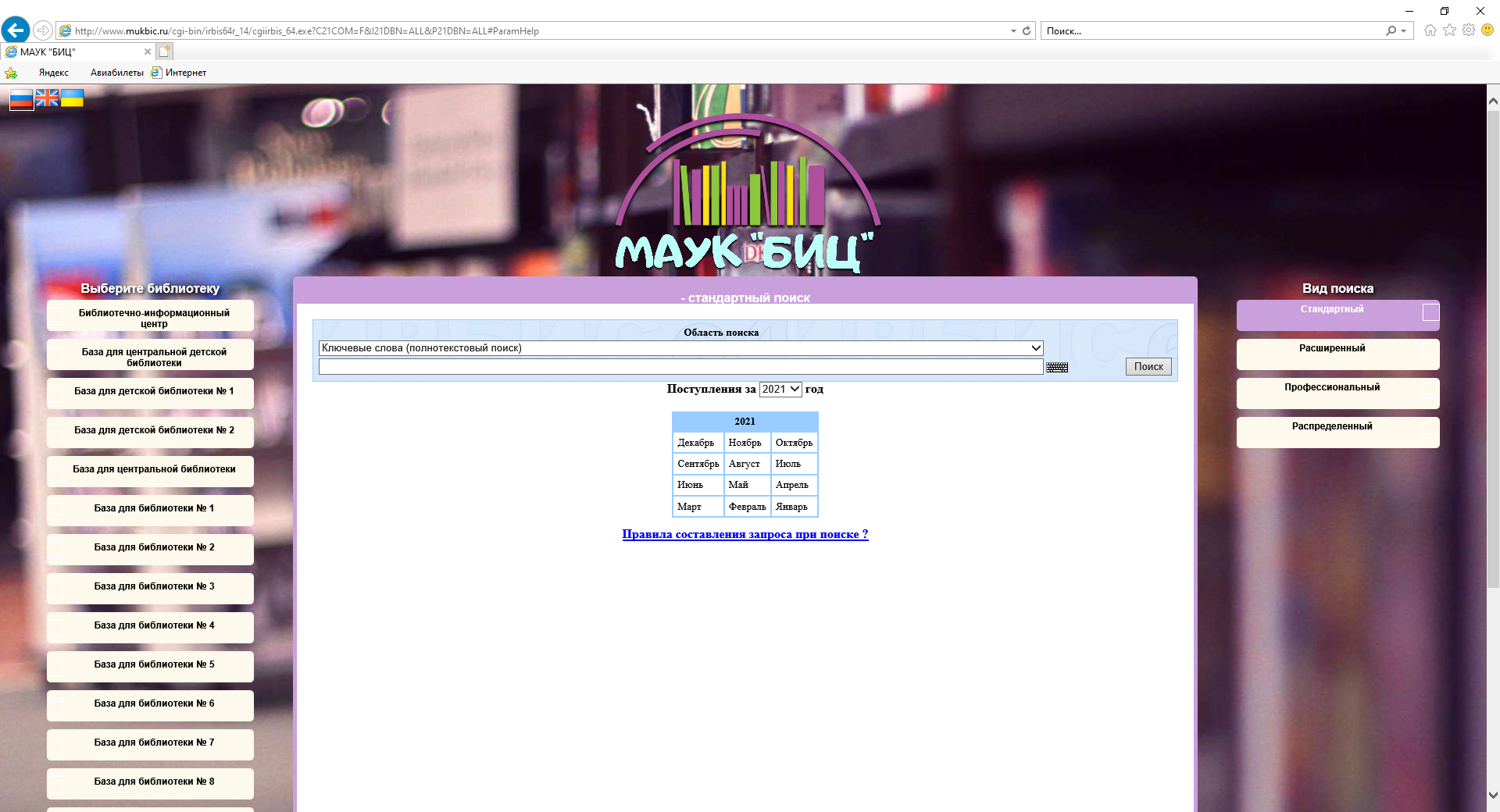Screen dimensions: 1500x812
Task: Select Расширенный search type
Action: (x=1337, y=354)
